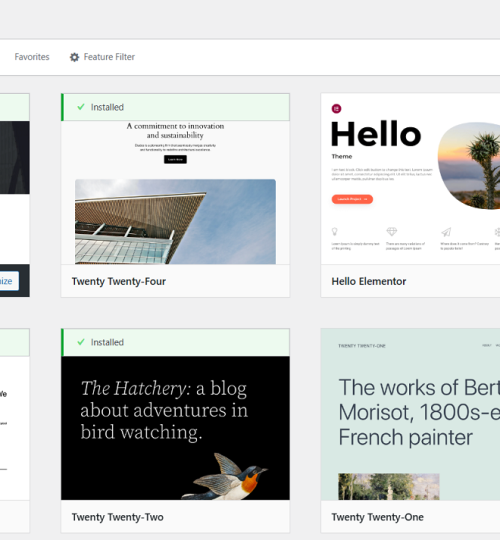Open the Hello Elementor theme name
This screenshot has height=540, width=500.
point(369,281)
